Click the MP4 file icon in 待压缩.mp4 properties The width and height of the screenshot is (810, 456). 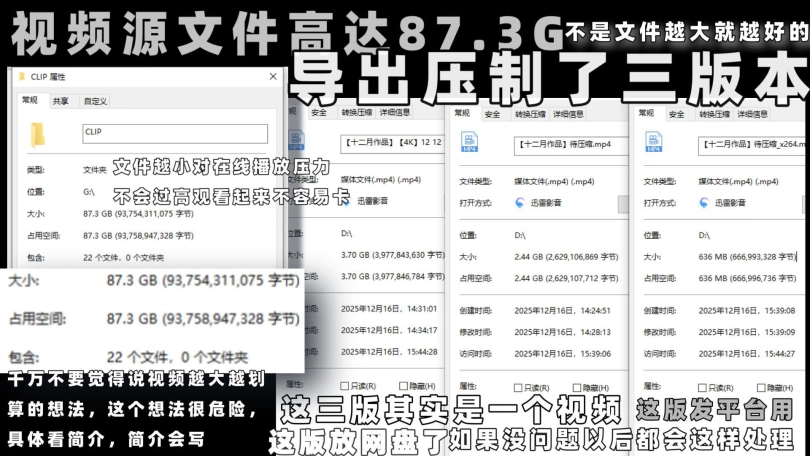[x=469, y=143]
